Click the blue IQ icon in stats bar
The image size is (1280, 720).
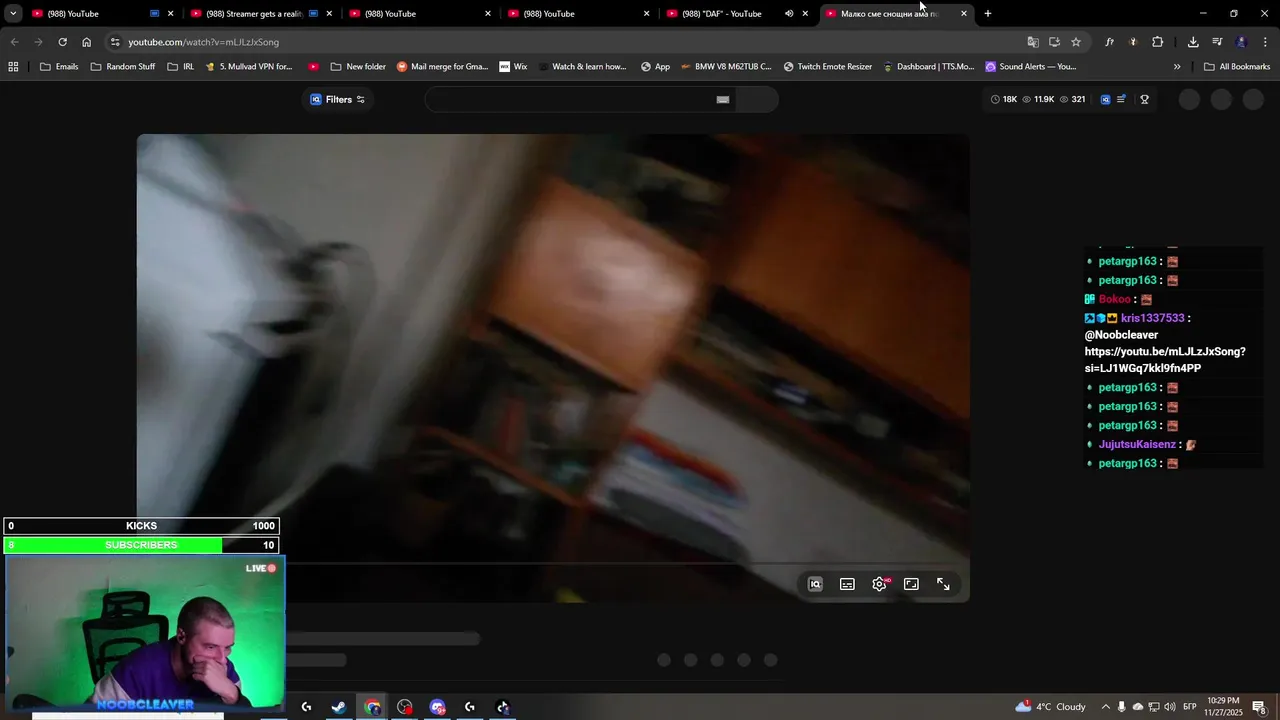click(x=1105, y=99)
